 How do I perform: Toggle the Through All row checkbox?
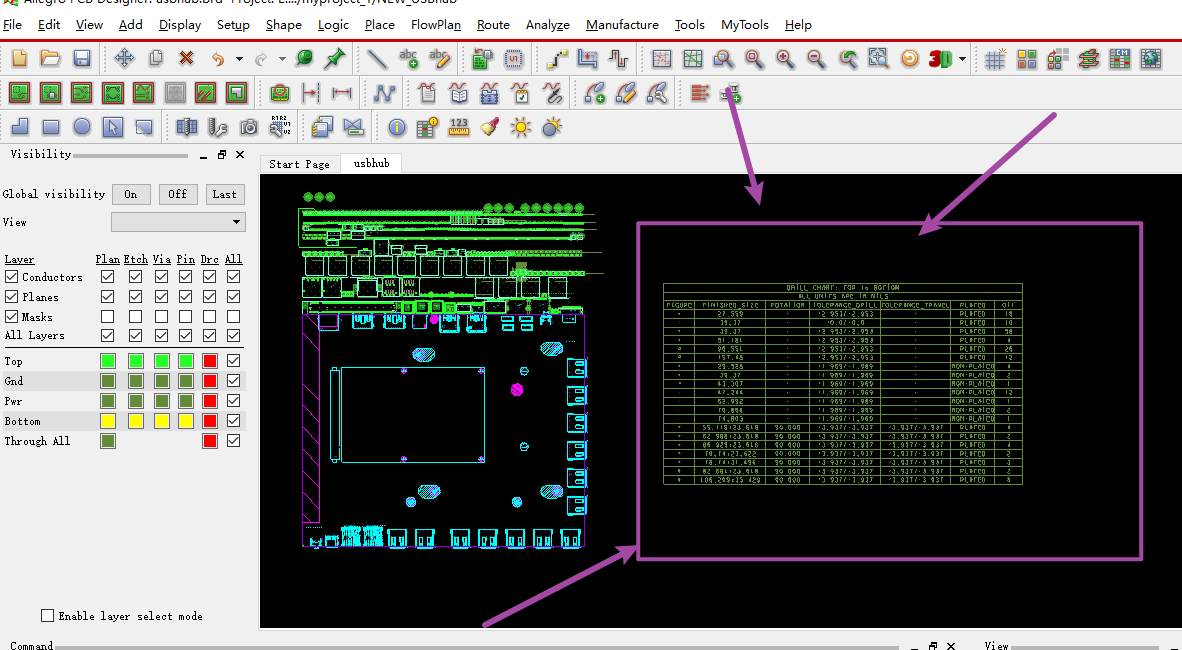point(234,440)
